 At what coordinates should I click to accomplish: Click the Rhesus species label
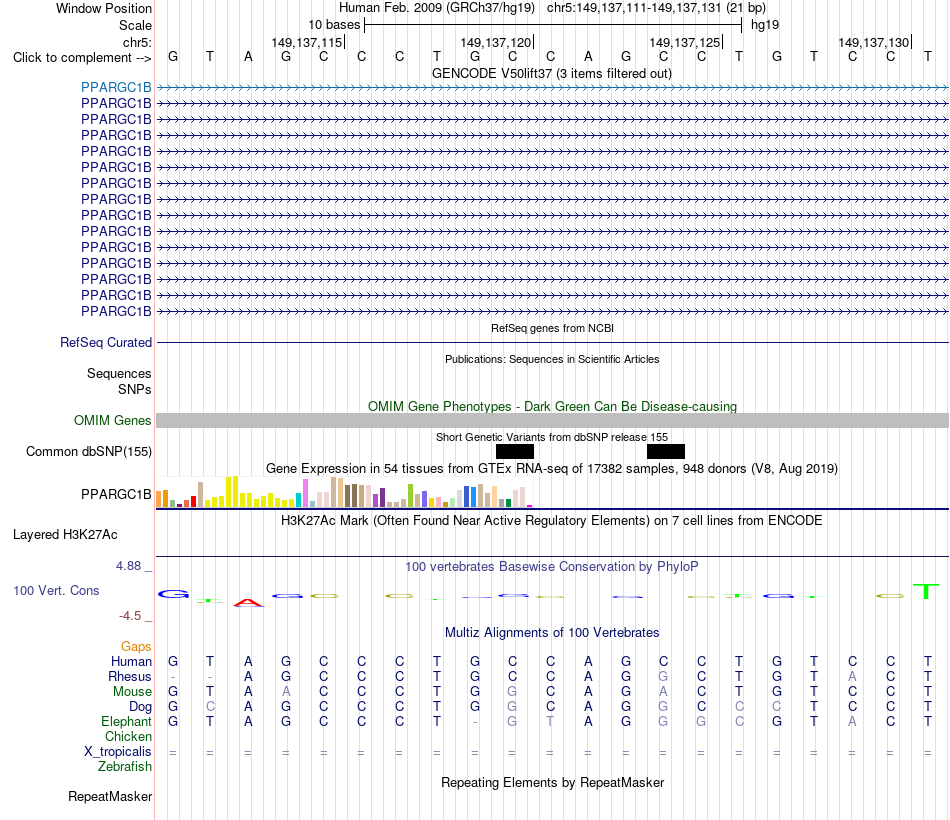point(130,676)
